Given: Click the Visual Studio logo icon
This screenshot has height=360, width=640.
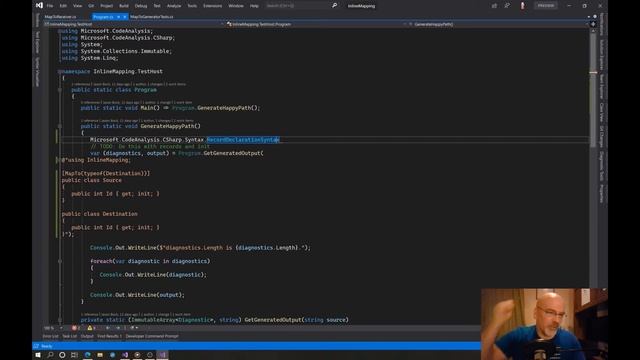Looking at the screenshot, I should click(39, 5).
